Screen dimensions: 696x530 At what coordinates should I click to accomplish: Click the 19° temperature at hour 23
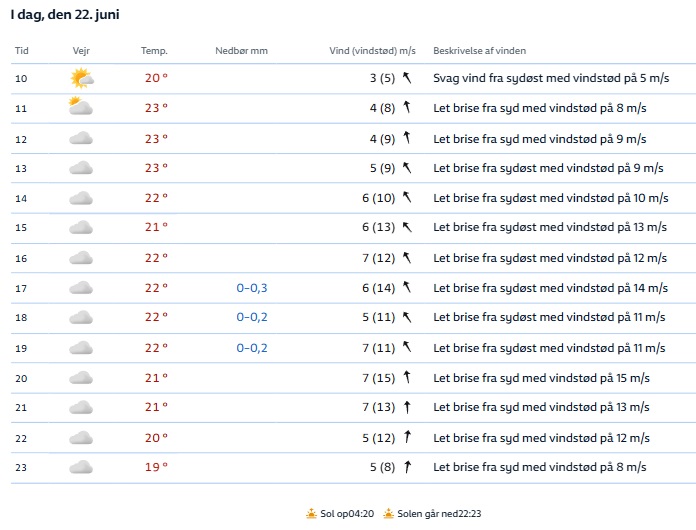click(x=157, y=467)
